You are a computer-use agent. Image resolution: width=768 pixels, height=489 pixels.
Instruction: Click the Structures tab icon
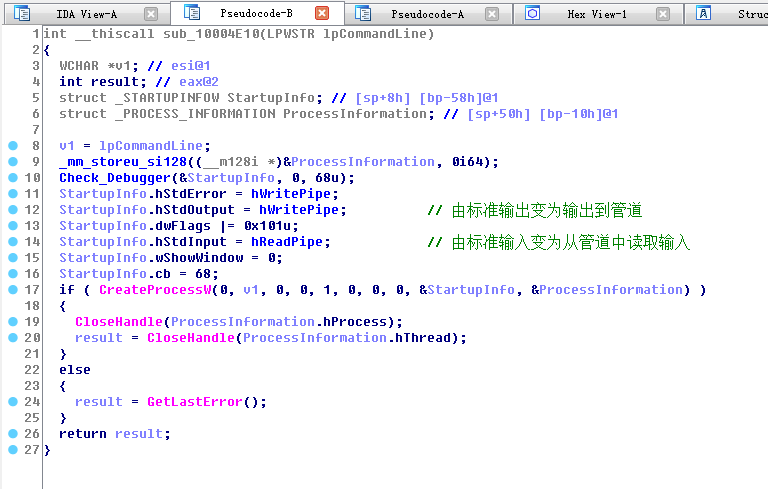(703, 13)
